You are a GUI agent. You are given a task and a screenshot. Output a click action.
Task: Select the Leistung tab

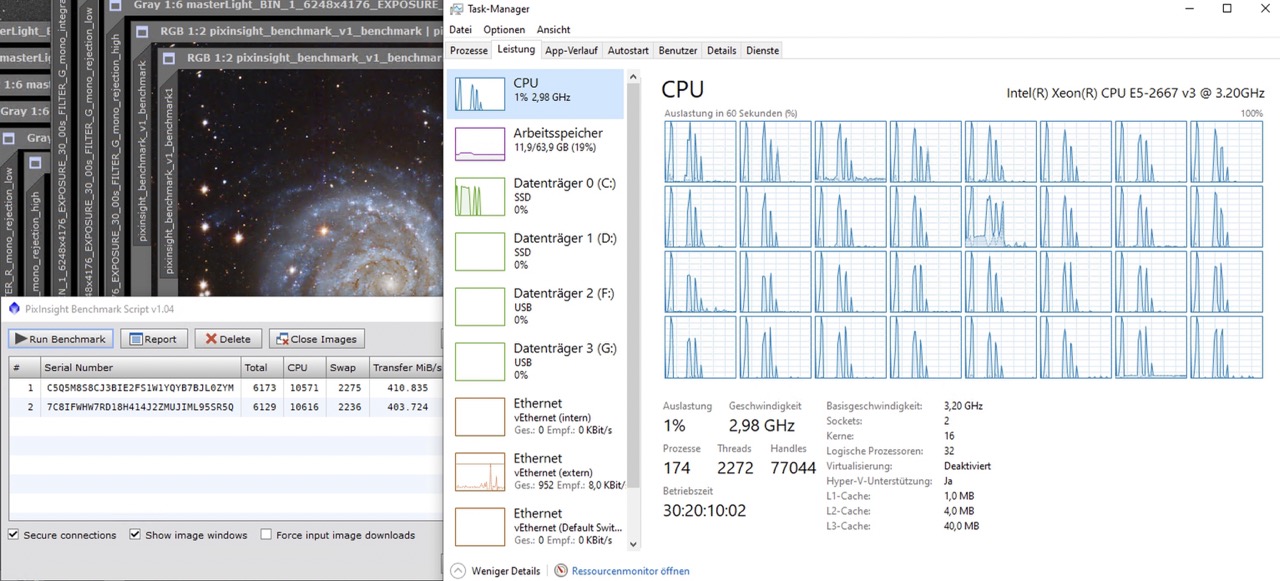click(x=516, y=50)
